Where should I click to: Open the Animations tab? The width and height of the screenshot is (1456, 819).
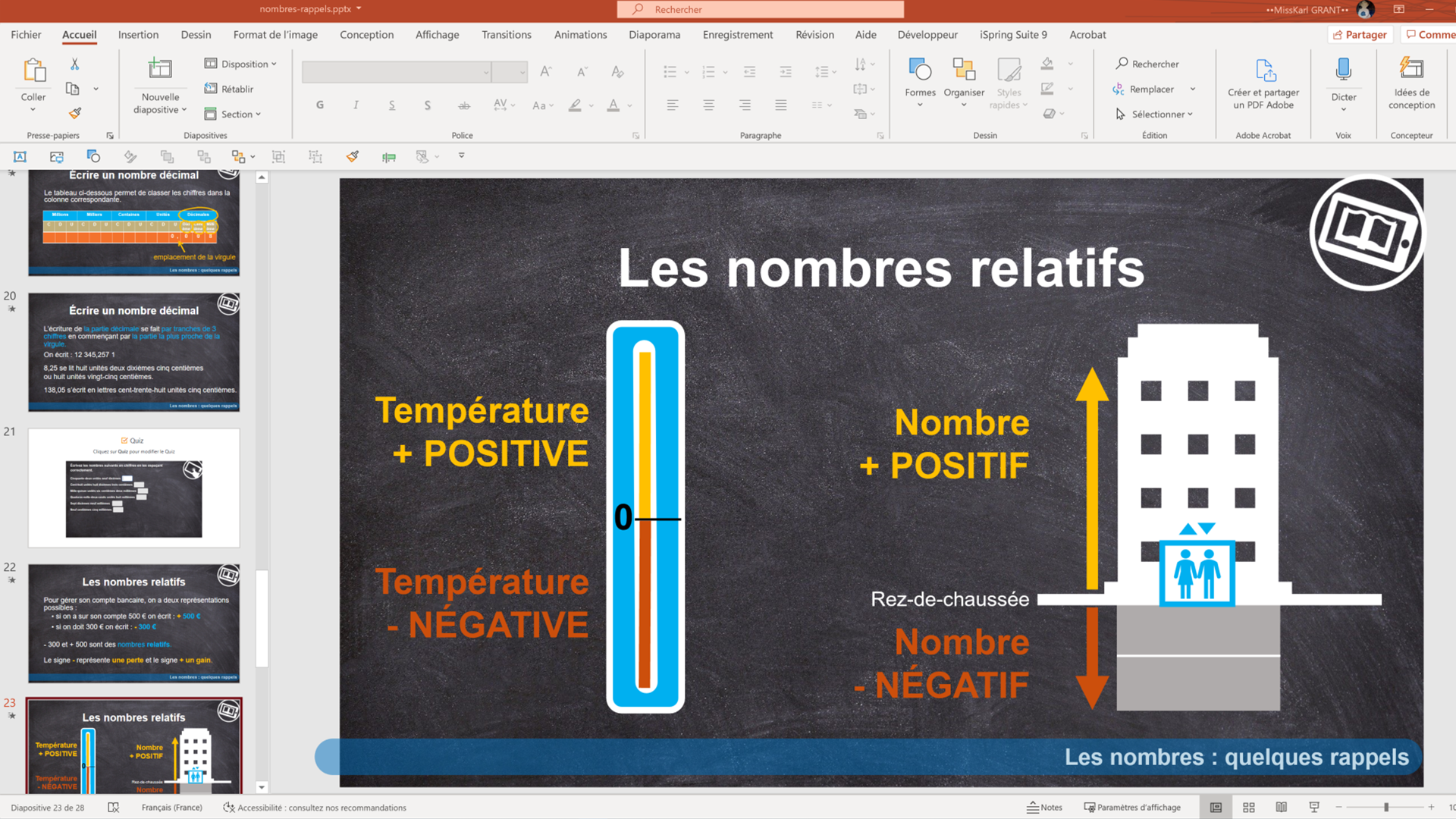580,35
